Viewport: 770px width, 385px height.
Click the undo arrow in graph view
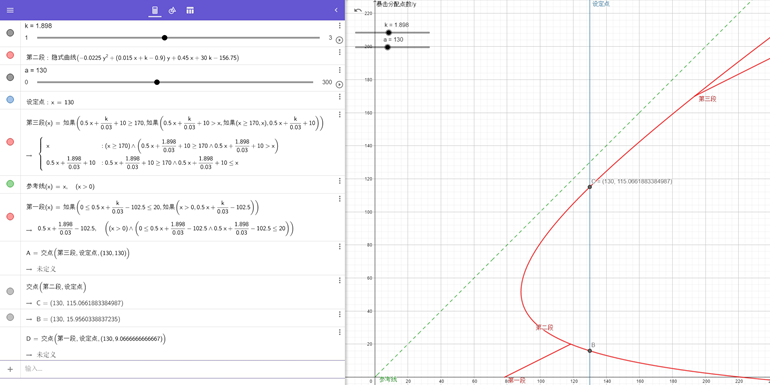358,10
